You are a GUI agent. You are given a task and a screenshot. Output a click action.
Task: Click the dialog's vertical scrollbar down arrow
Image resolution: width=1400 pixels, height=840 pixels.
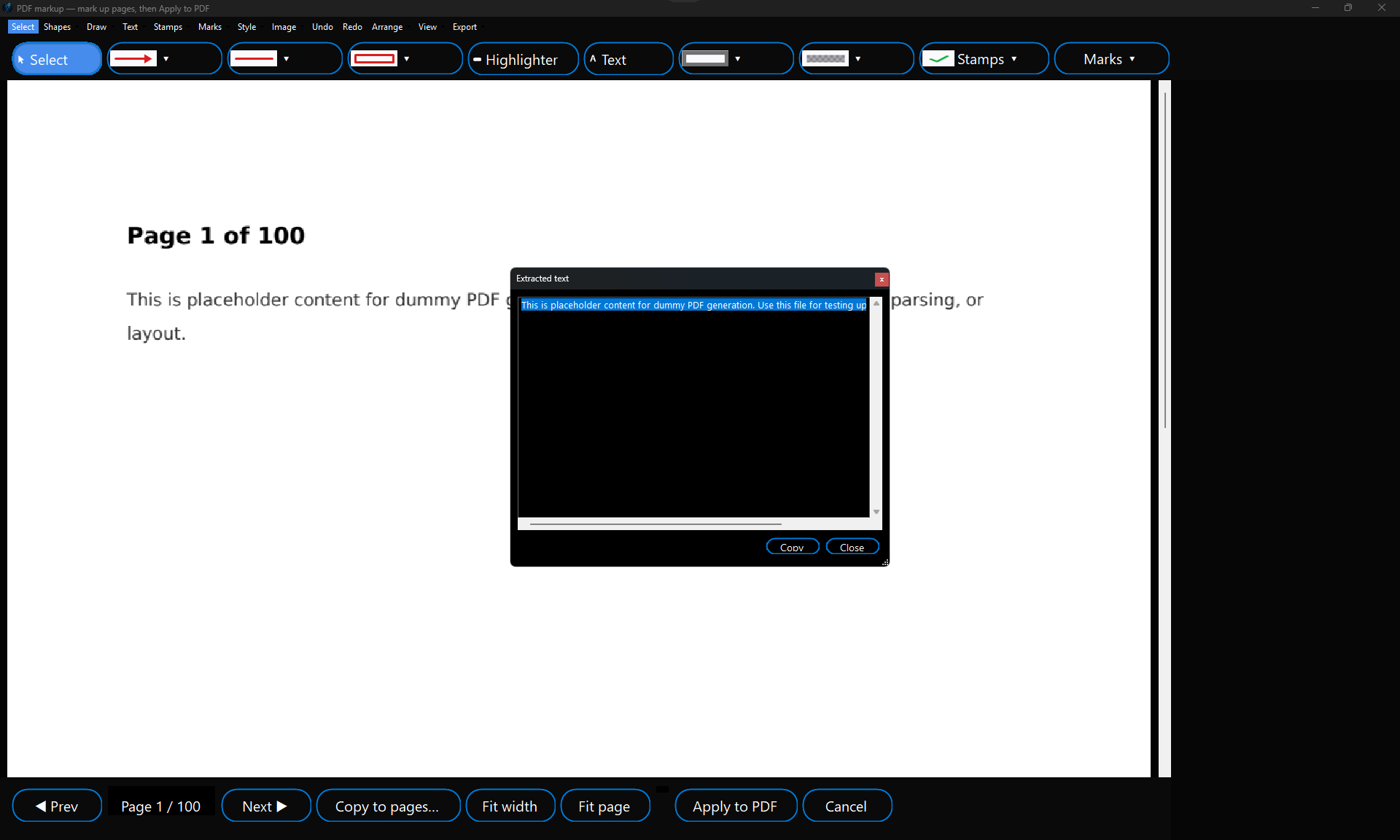click(876, 512)
